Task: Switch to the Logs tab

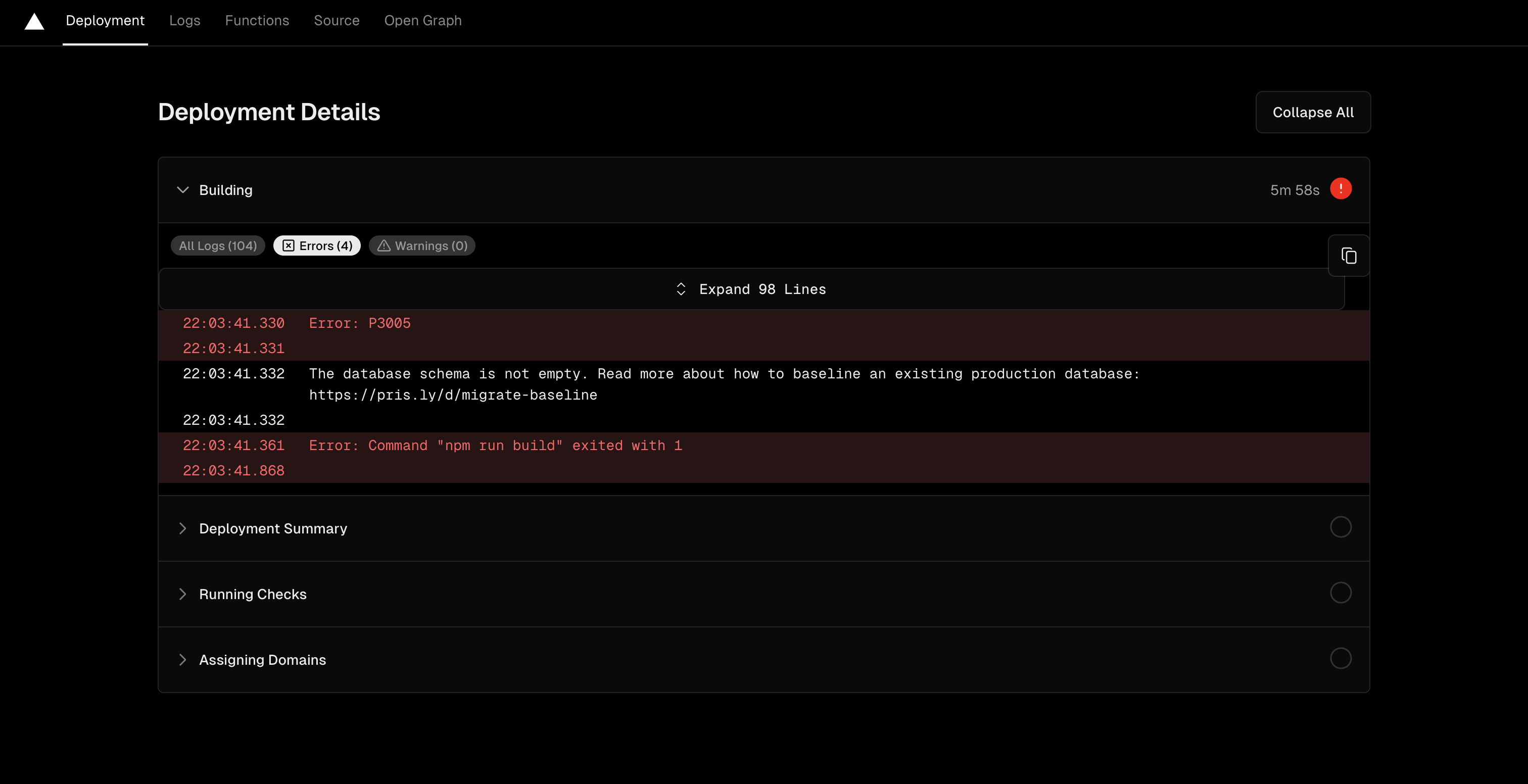Action: pos(184,21)
